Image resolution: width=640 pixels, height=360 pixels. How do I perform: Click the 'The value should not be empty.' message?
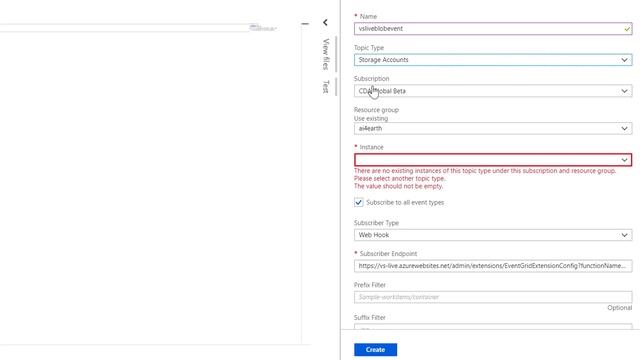398,186
